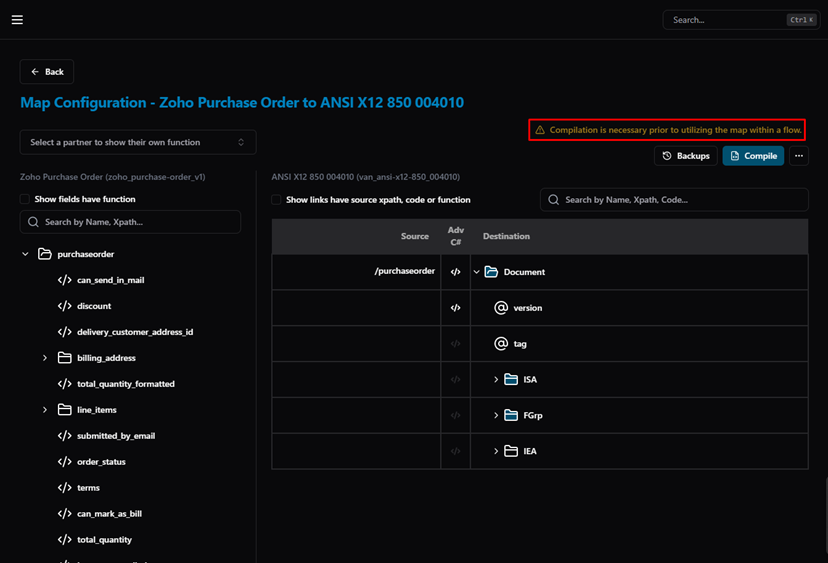Select can_send_in_mail field icon

click(x=64, y=280)
